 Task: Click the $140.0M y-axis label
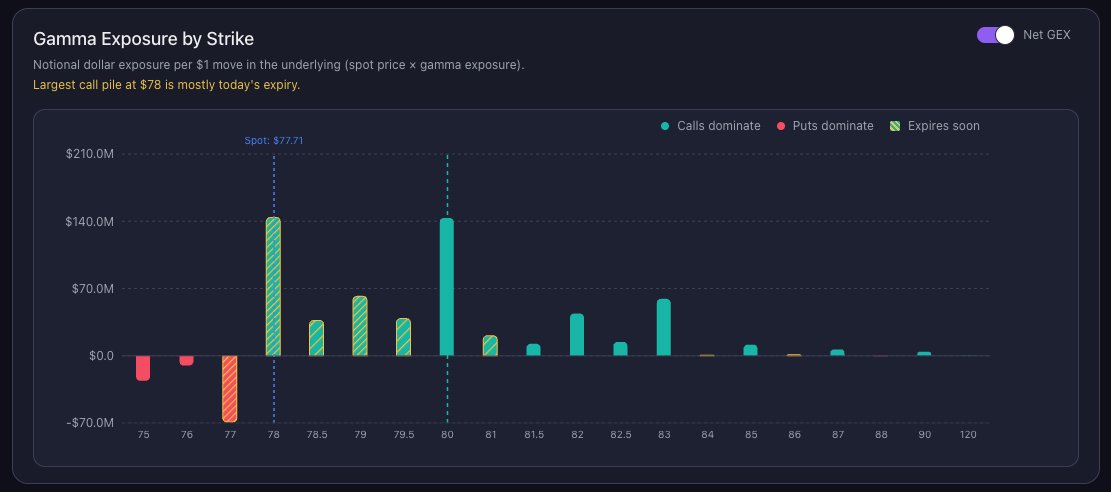(89, 221)
